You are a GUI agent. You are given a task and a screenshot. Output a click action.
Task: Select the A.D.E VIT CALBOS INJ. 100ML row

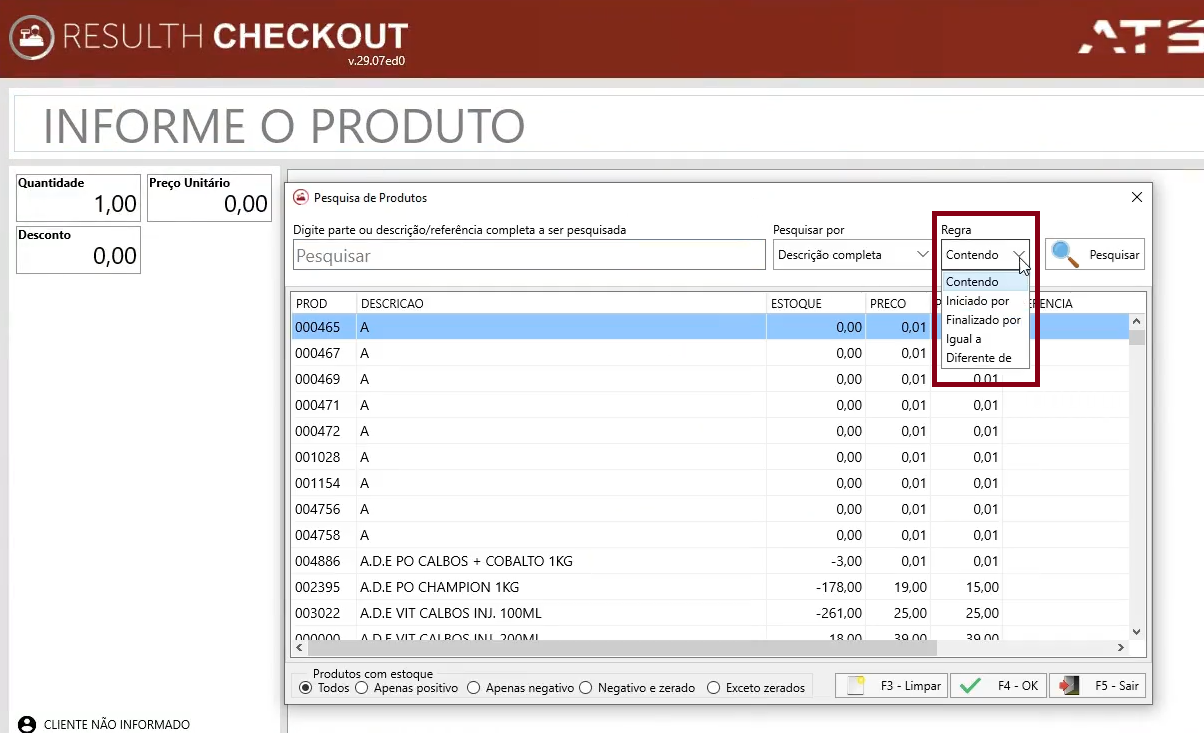click(710, 613)
